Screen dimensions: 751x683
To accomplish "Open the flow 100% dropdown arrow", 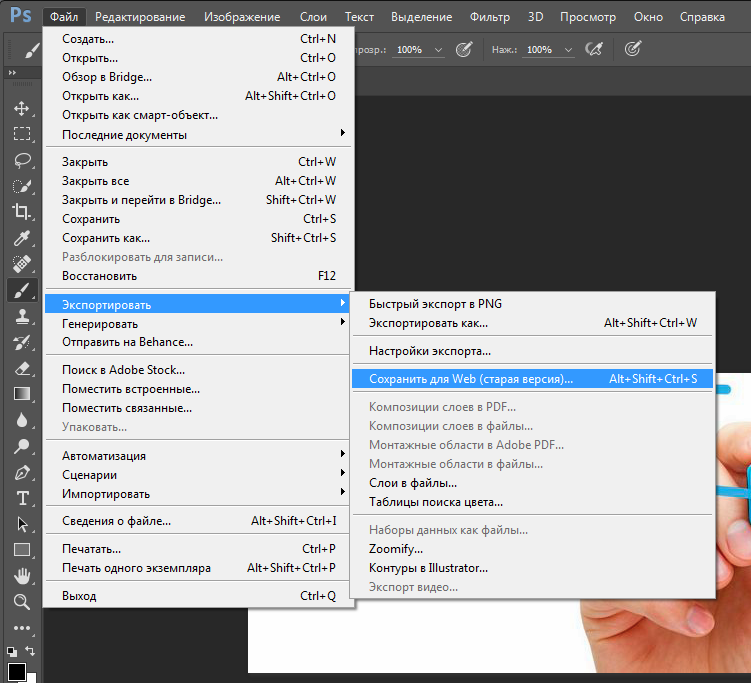I will tap(568, 50).
